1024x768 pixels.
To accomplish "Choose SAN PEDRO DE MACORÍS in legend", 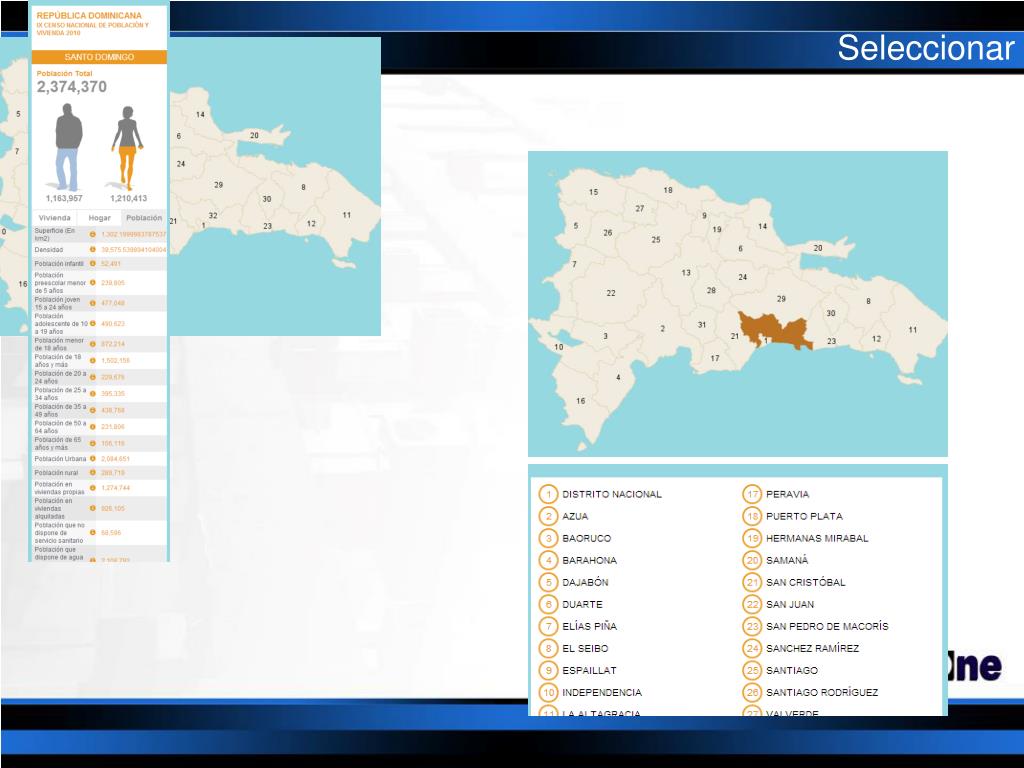I will click(827, 627).
